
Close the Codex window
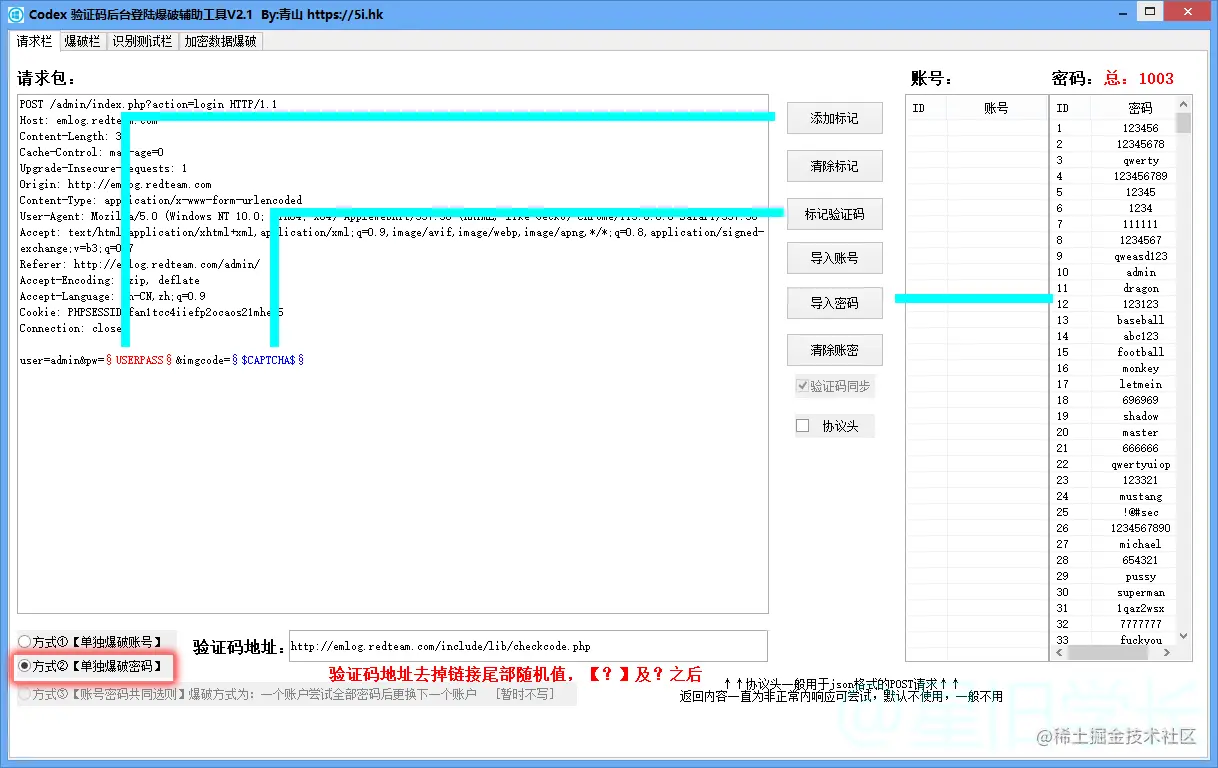(x=1189, y=12)
